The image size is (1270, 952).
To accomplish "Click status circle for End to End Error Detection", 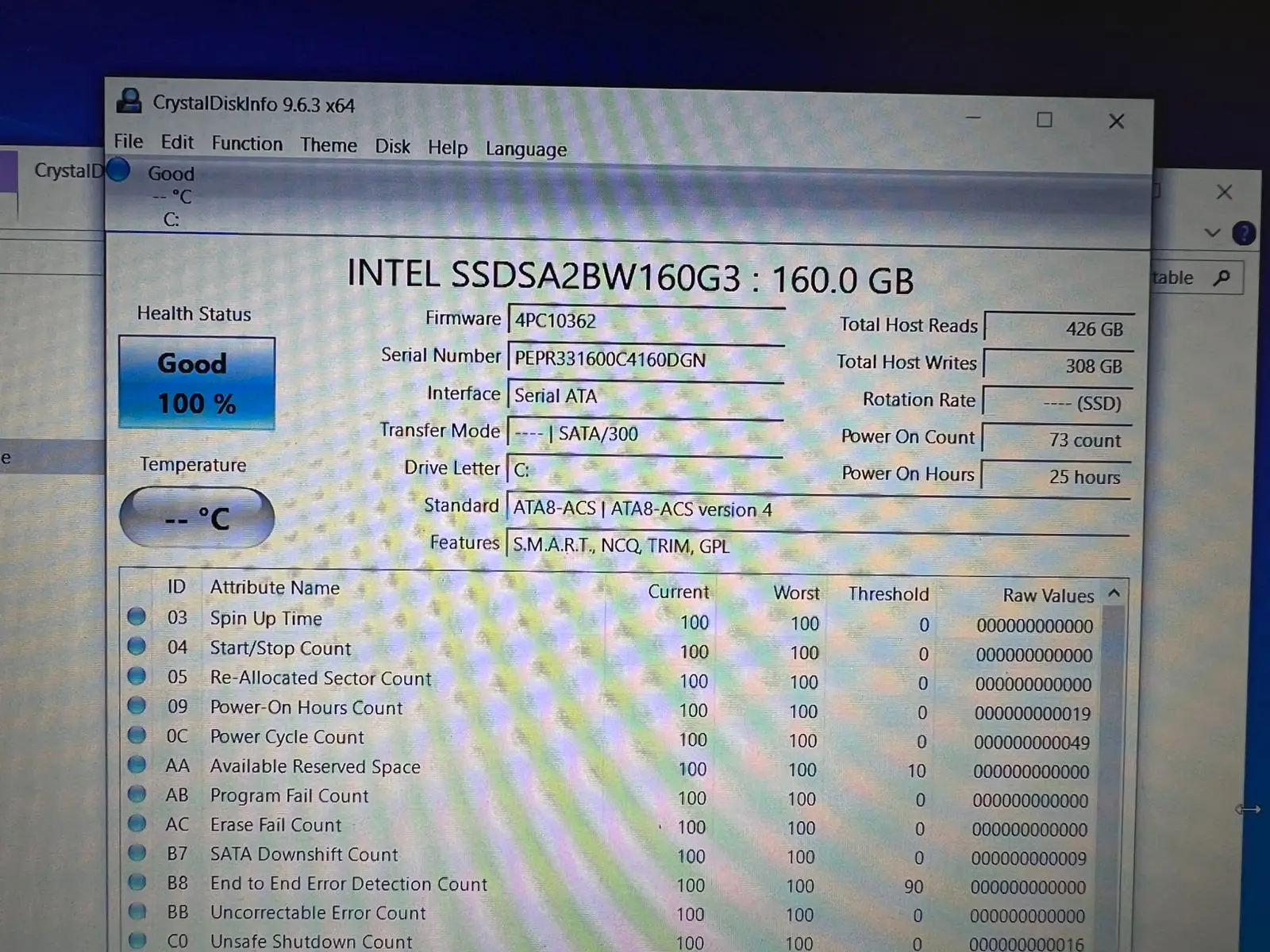I will [137, 881].
